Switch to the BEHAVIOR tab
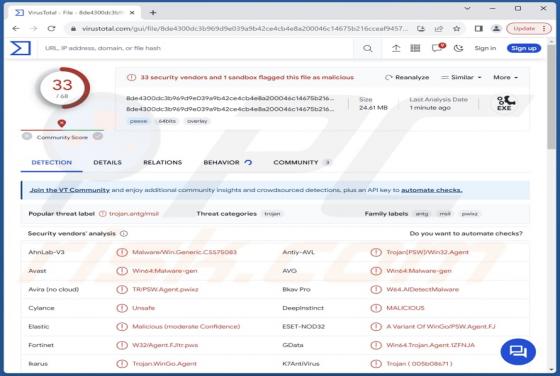This screenshot has height=376, width=560. (x=228, y=162)
